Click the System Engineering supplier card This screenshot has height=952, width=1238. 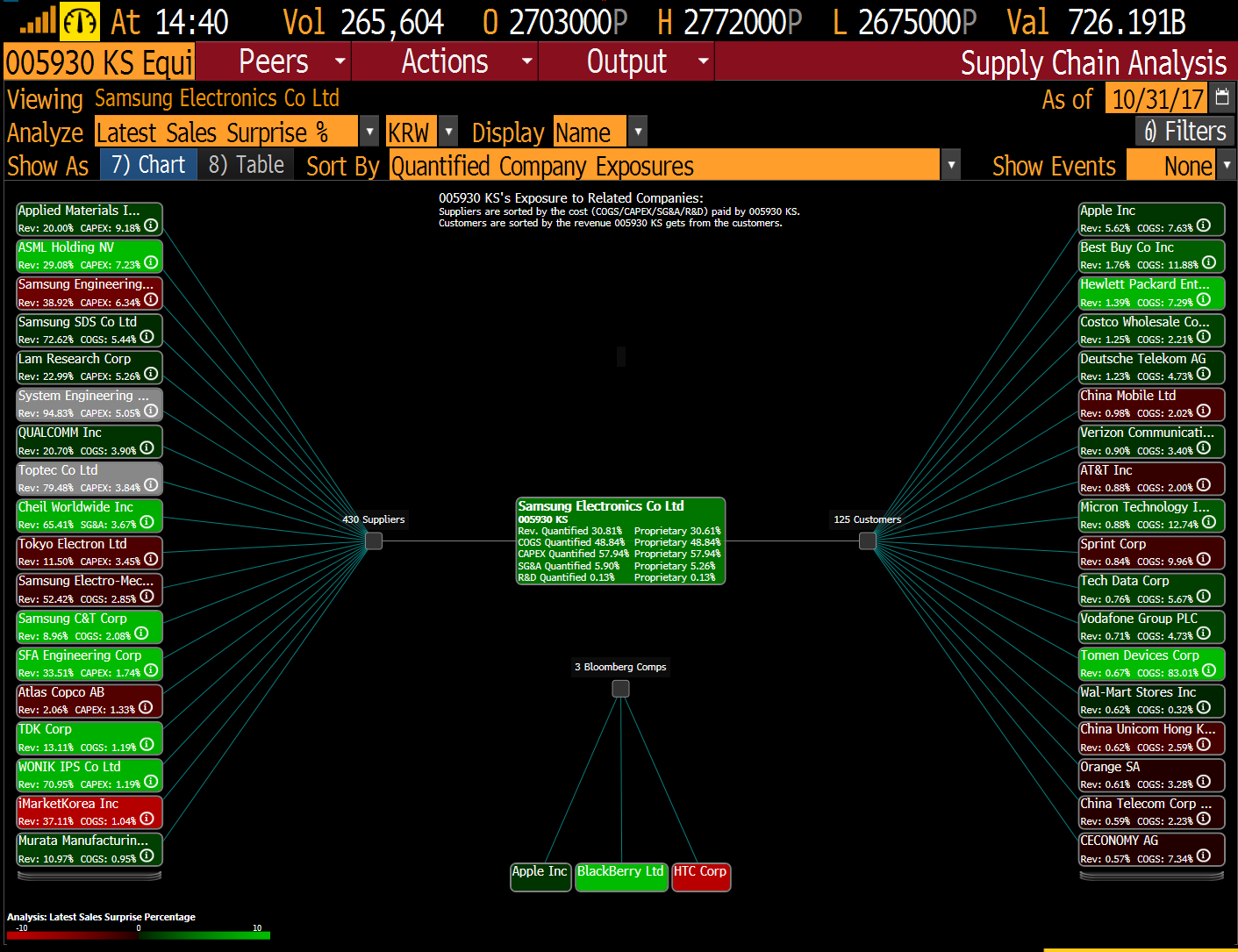(89, 404)
